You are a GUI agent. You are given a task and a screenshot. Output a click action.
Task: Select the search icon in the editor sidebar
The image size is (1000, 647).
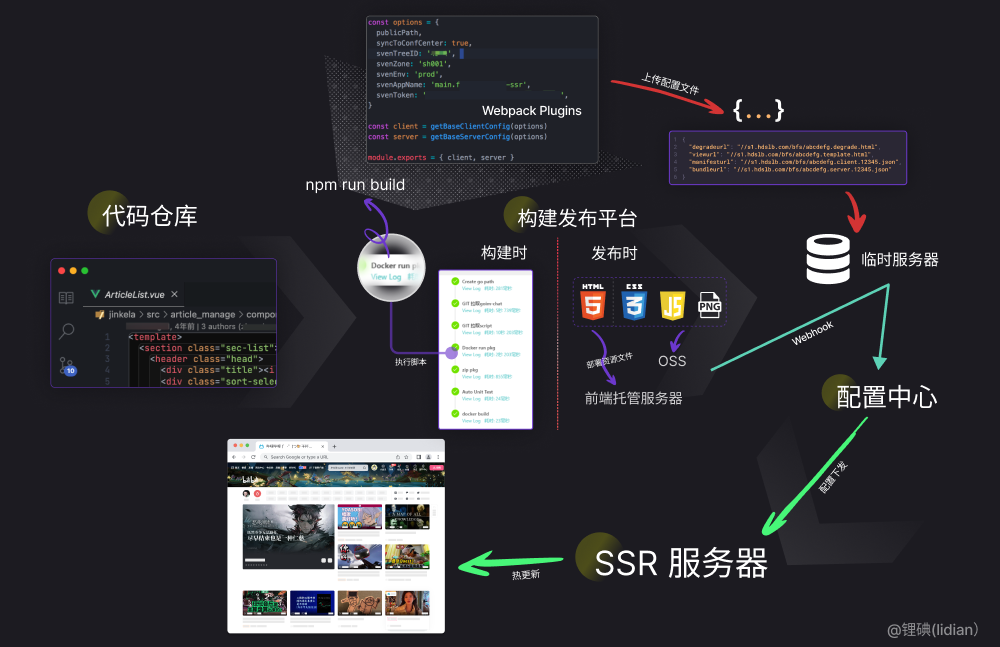pyautogui.click(x=67, y=331)
